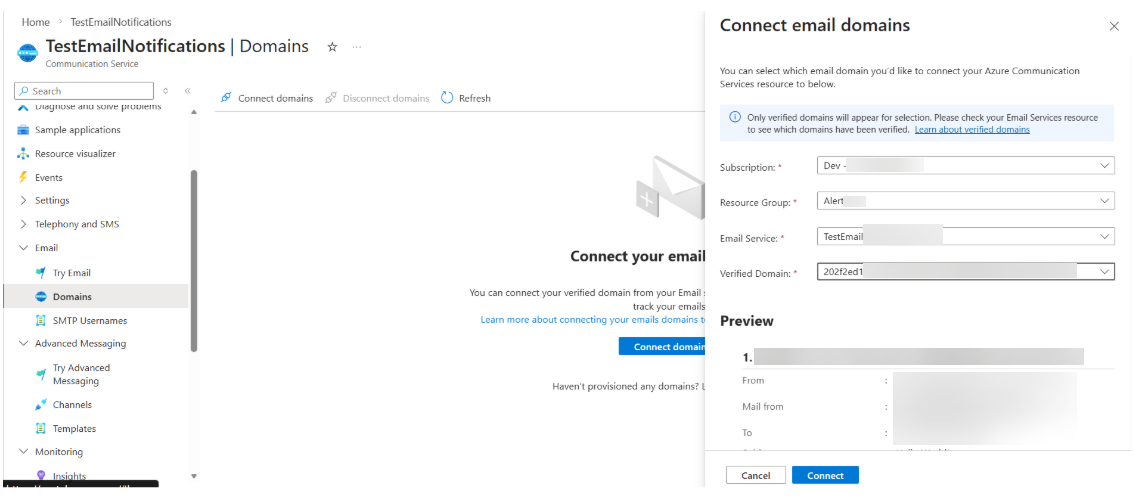Collapse the Email section
This screenshot has height=504, width=1134.
click(x=23, y=248)
